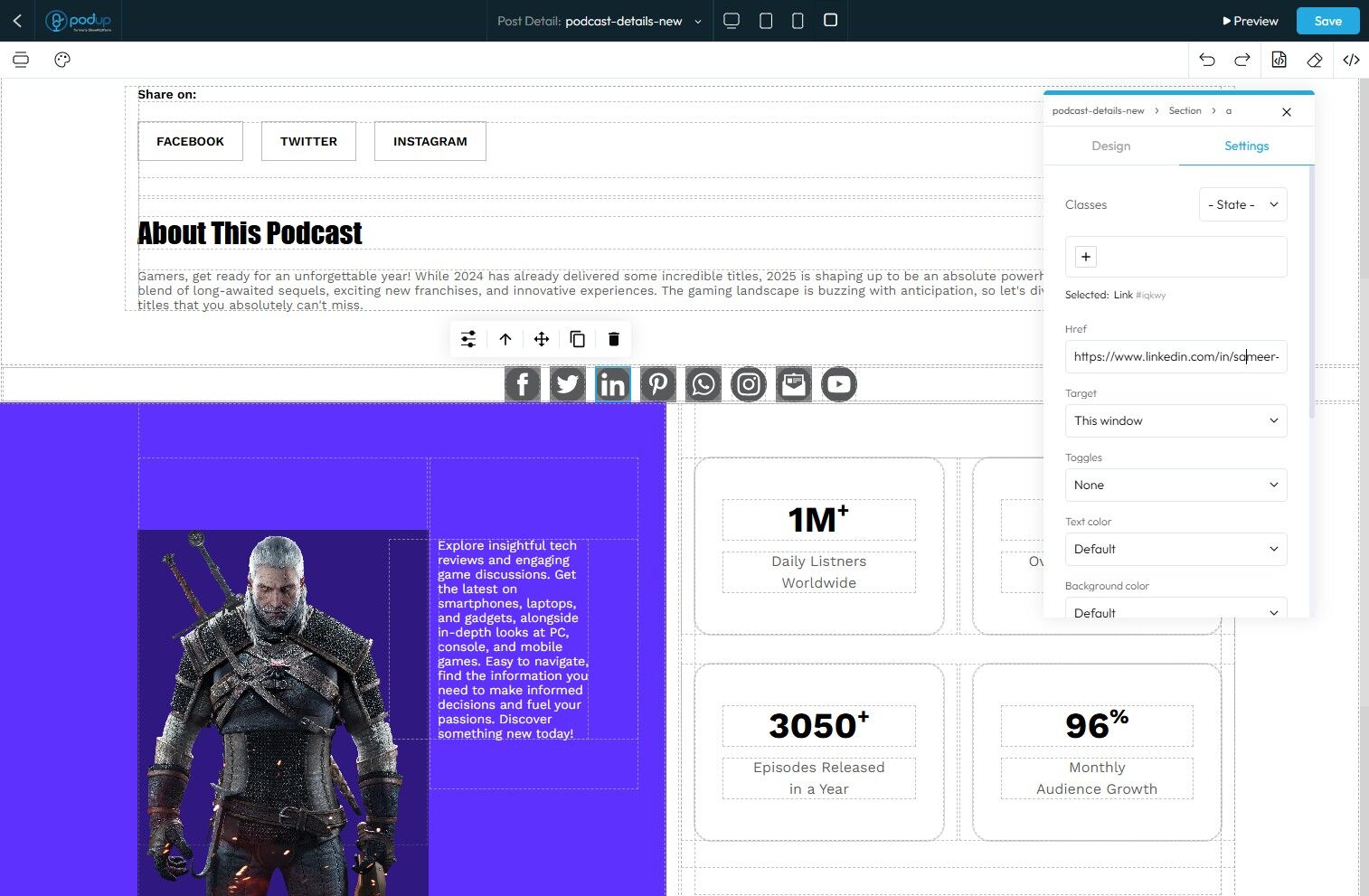Select the YouTube social icon
1369x896 pixels.
839,384
